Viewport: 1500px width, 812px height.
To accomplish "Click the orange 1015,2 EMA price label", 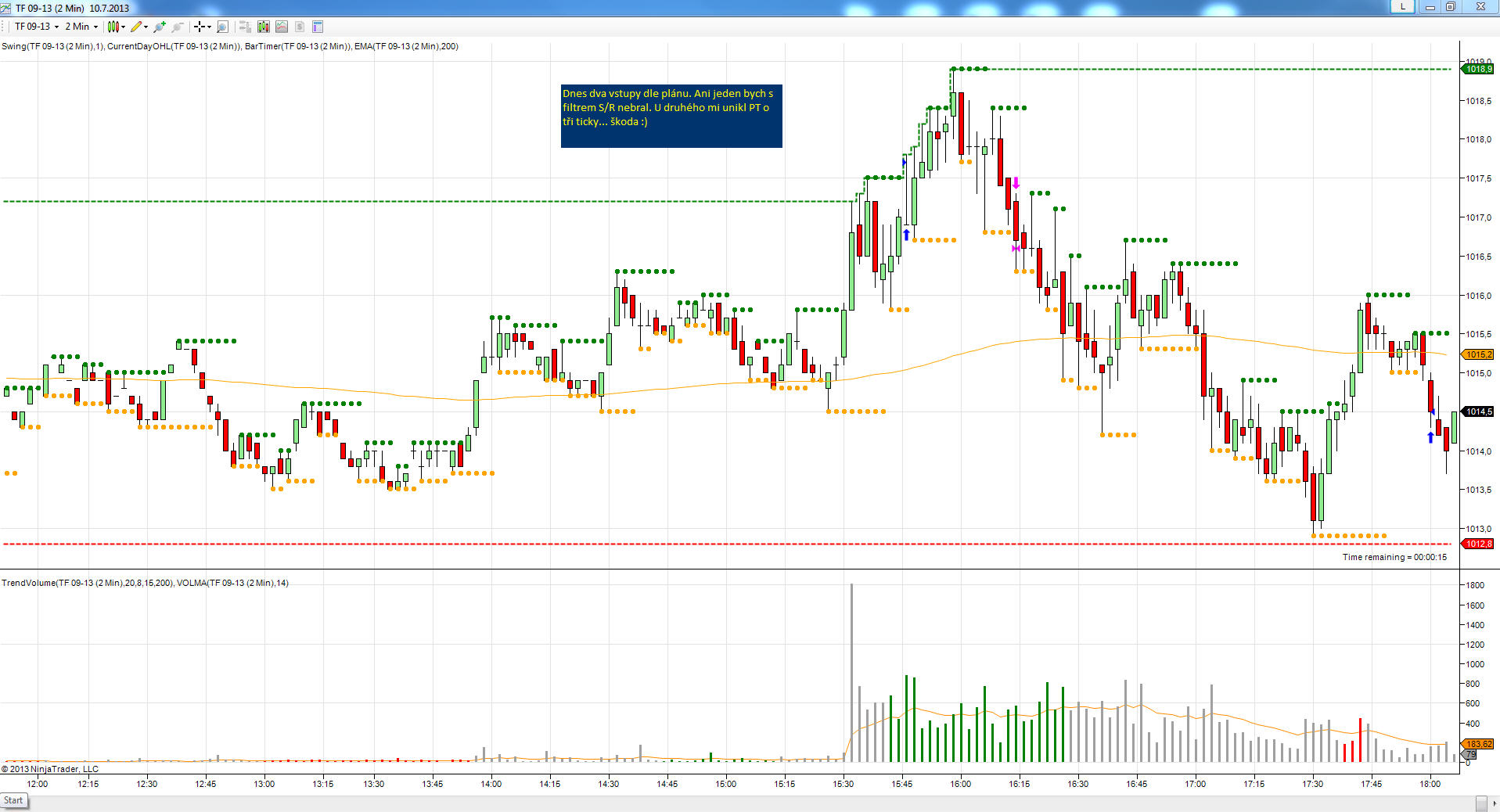I will [1478, 355].
